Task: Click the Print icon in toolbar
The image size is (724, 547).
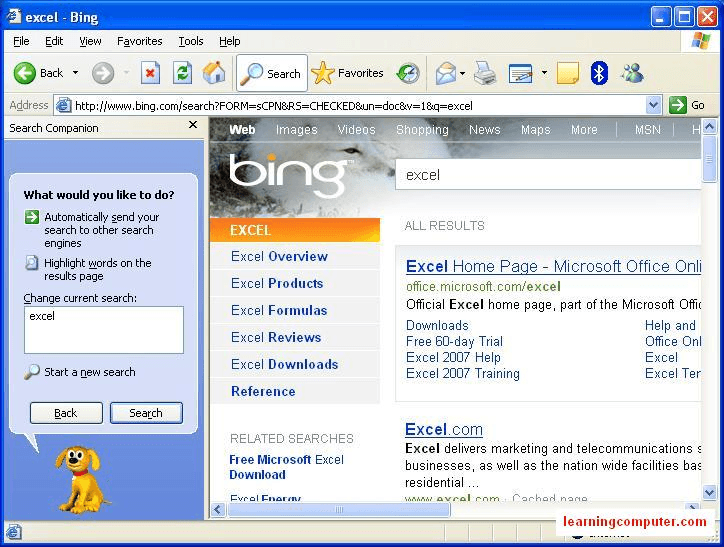Action: tap(485, 73)
